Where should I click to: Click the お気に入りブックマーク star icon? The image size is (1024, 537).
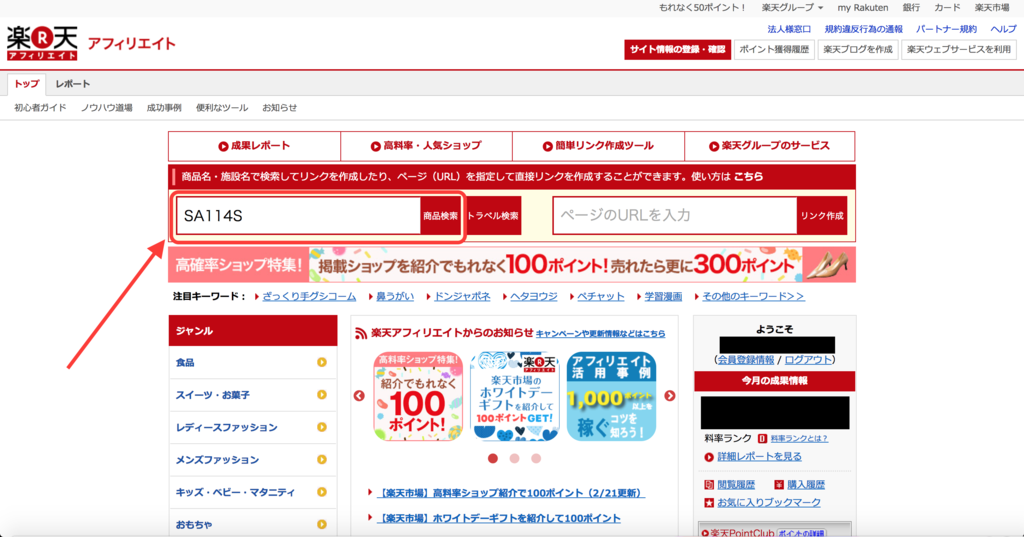[709, 502]
